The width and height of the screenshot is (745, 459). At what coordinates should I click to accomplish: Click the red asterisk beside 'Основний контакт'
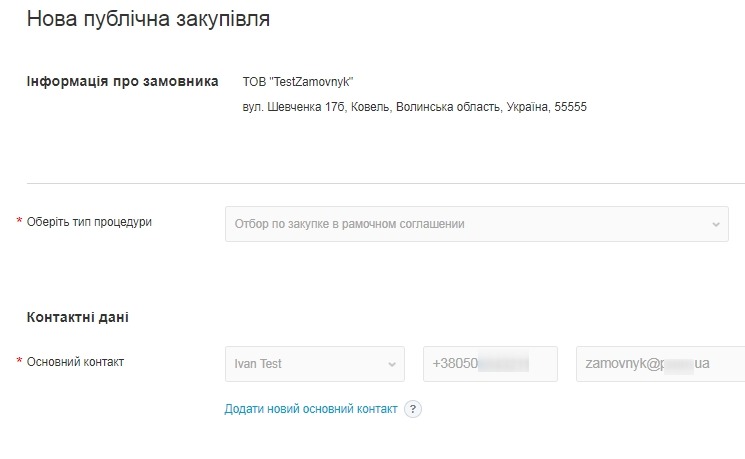coord(19,362)
